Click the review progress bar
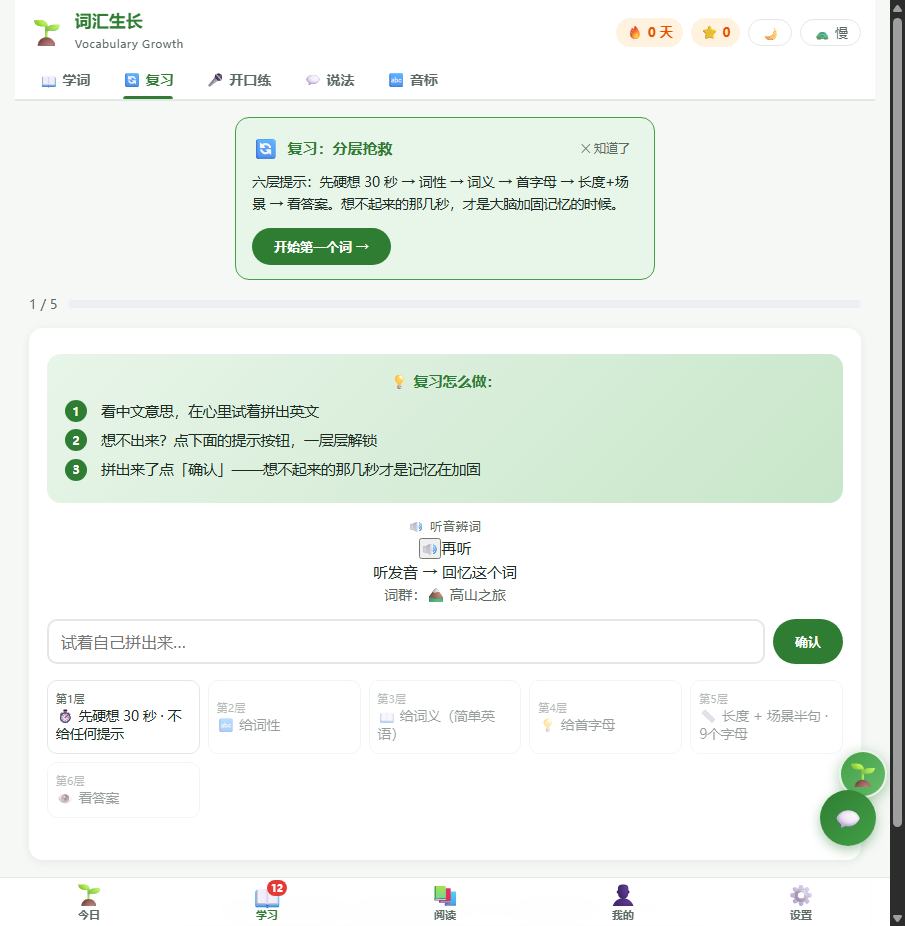This screenshot has width=905, height=926. point(464,304)
